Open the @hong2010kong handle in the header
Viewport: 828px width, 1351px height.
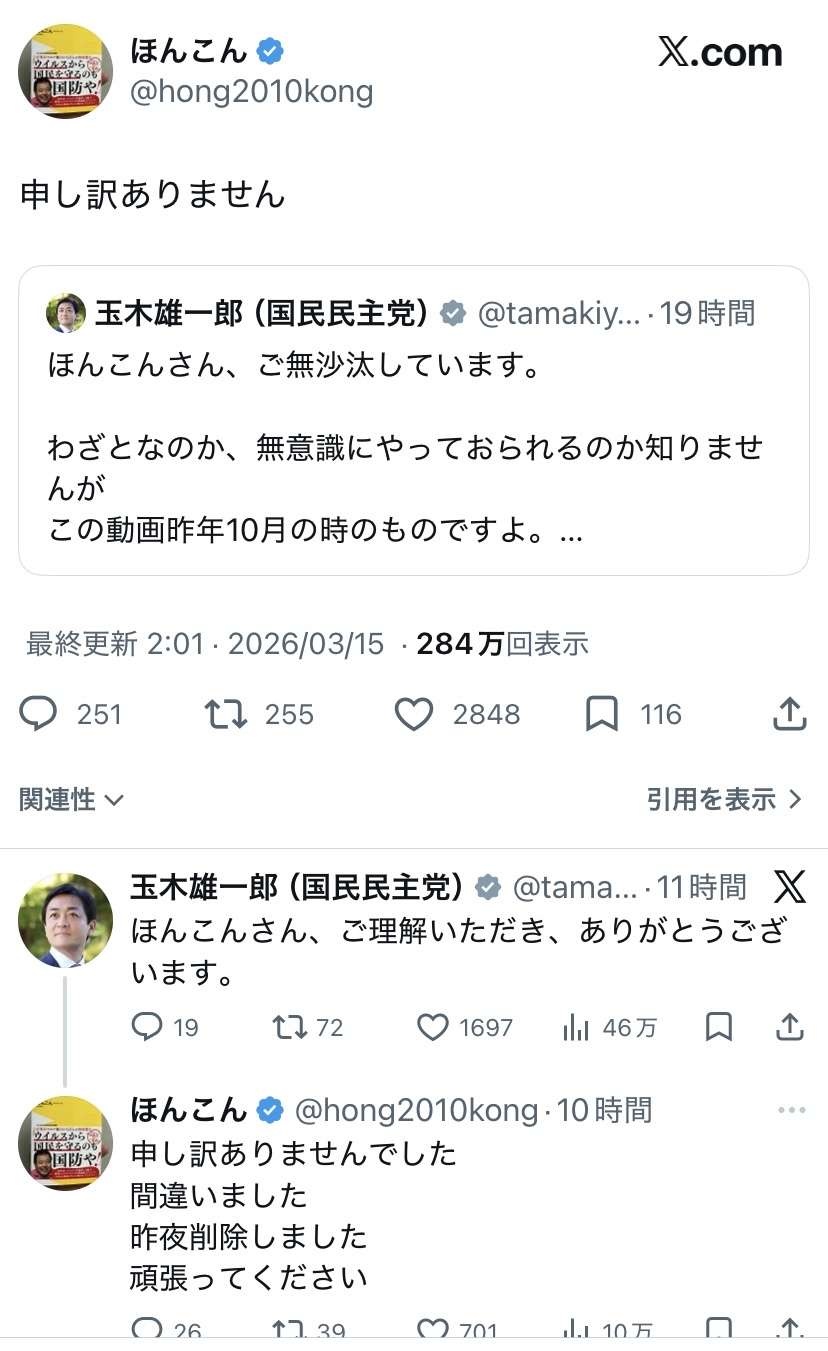click(251, 92)
